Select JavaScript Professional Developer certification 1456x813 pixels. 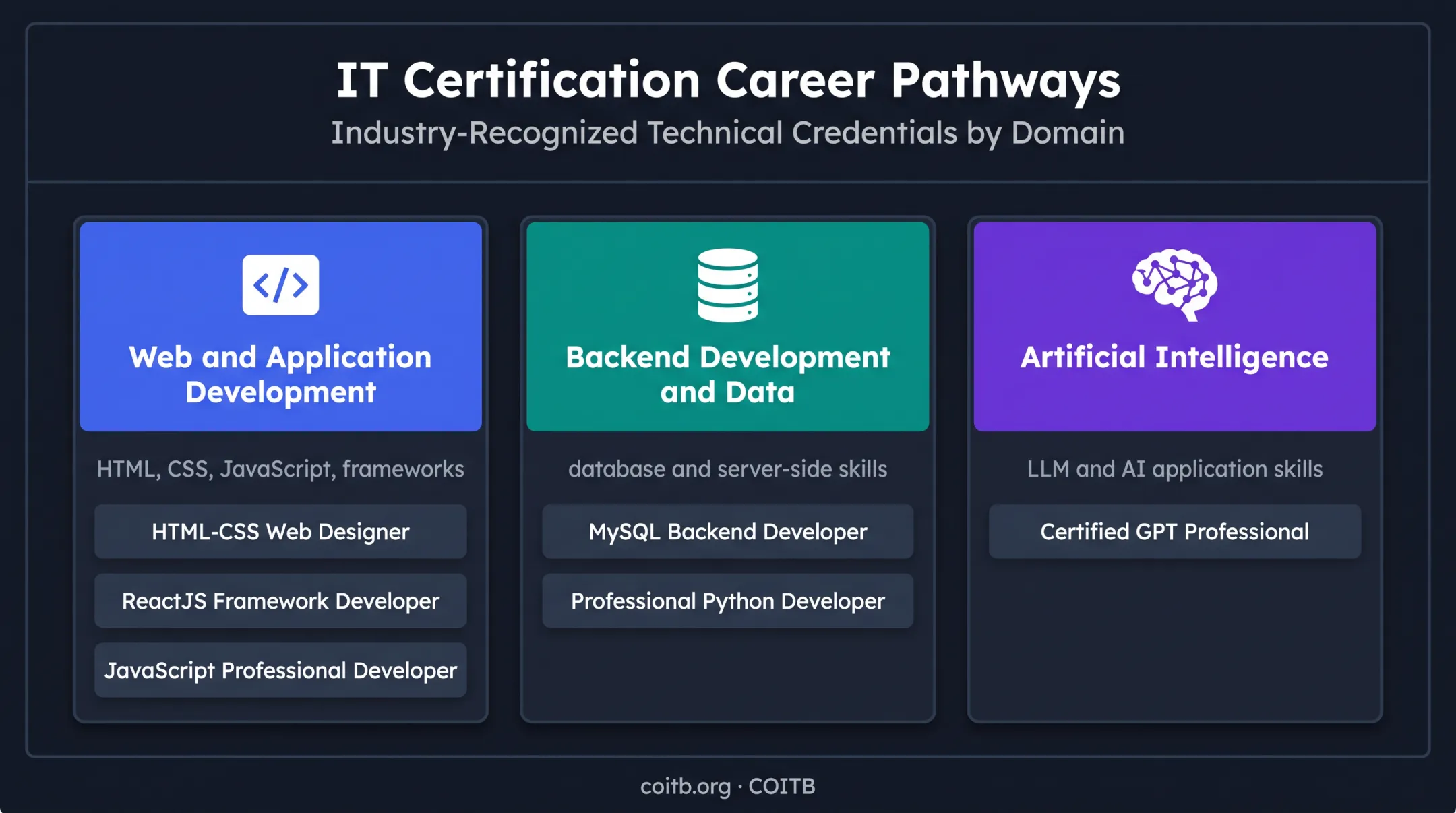[x=280, y=670]
